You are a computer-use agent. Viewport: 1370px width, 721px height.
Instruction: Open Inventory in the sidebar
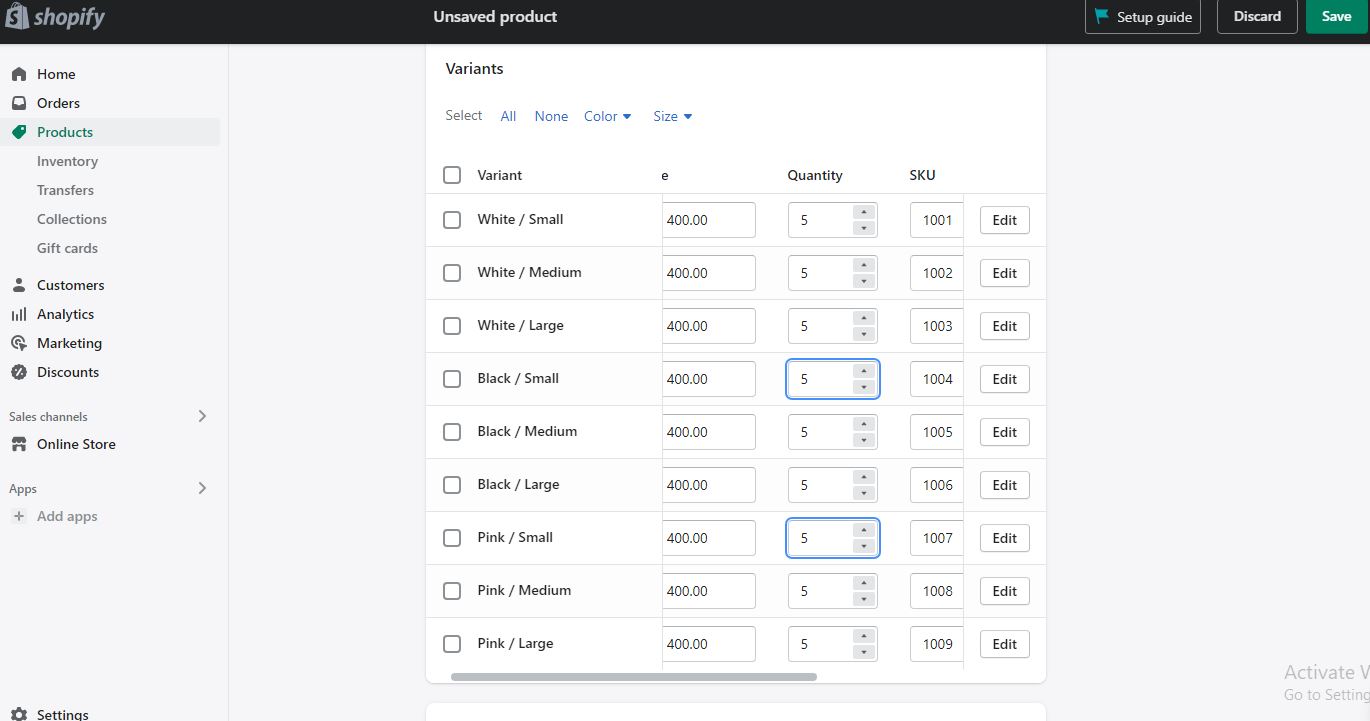(67, 161)
